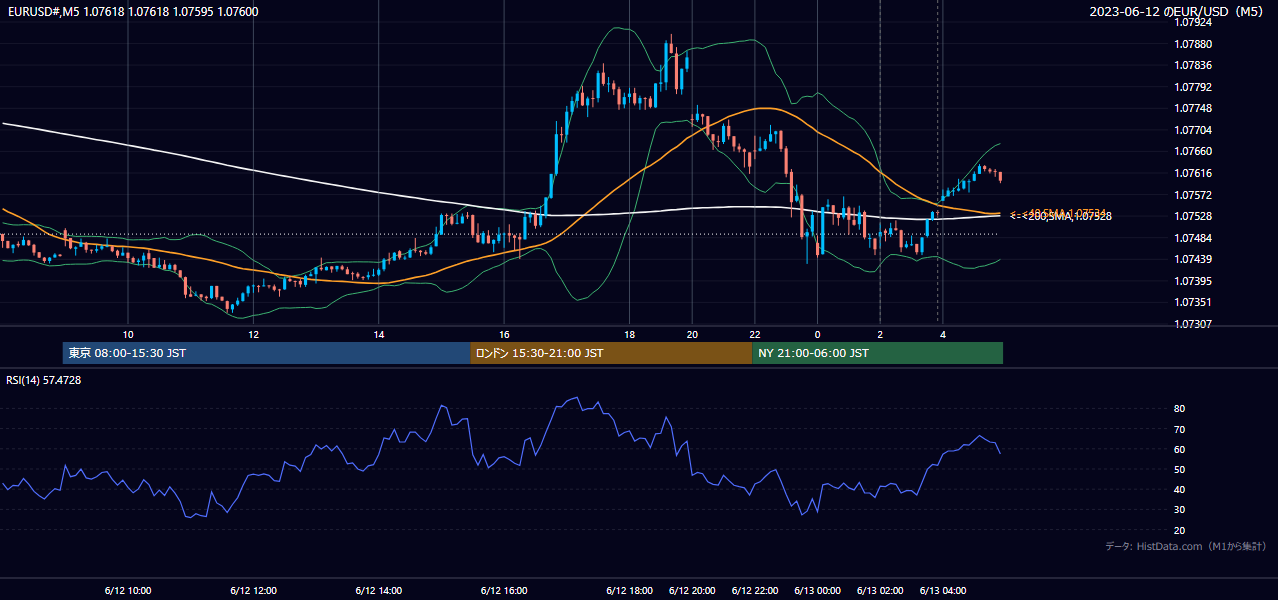Select the 東京 08:00-15:30 JST session bar
The image size is (1278, 600).
click(266, 353)
